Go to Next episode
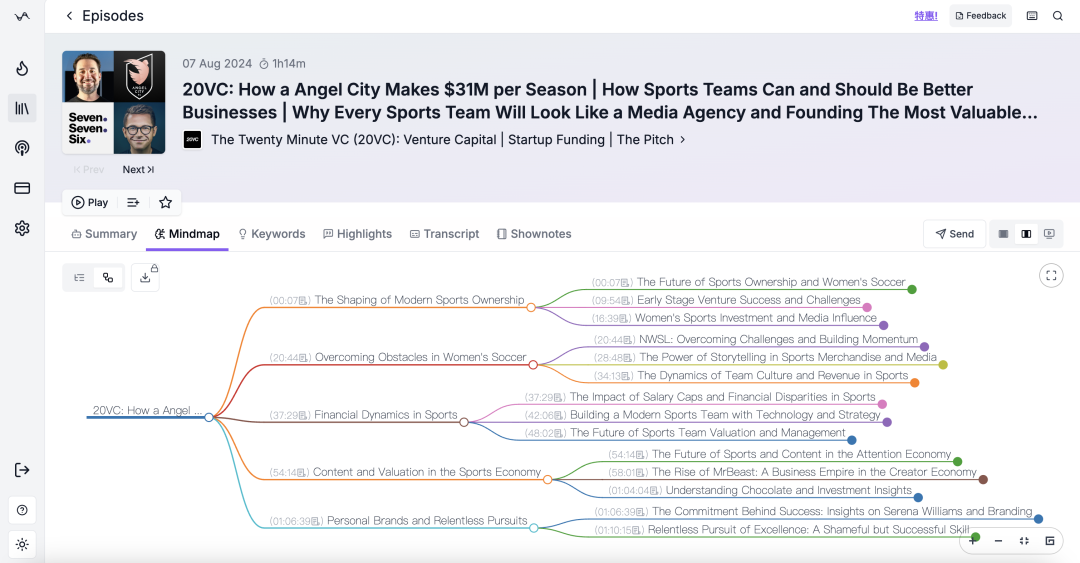Image resolution: width=1080 pixels, height=563 pixels. (x=138, y=170)
